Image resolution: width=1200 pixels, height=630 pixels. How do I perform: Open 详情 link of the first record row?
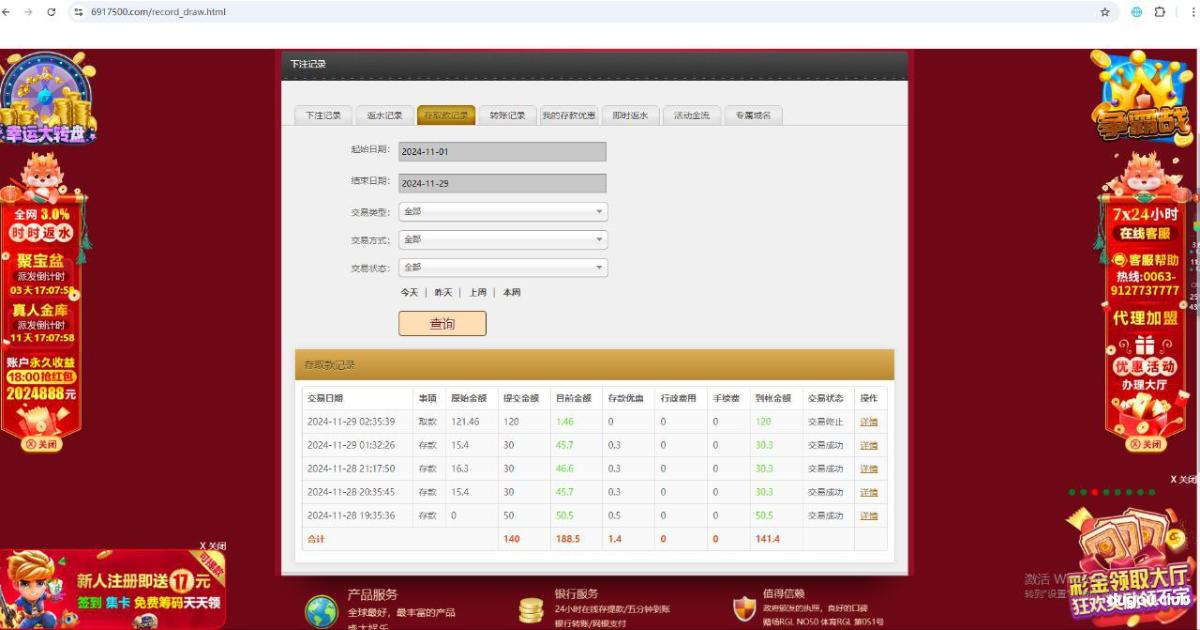point(868,421)
